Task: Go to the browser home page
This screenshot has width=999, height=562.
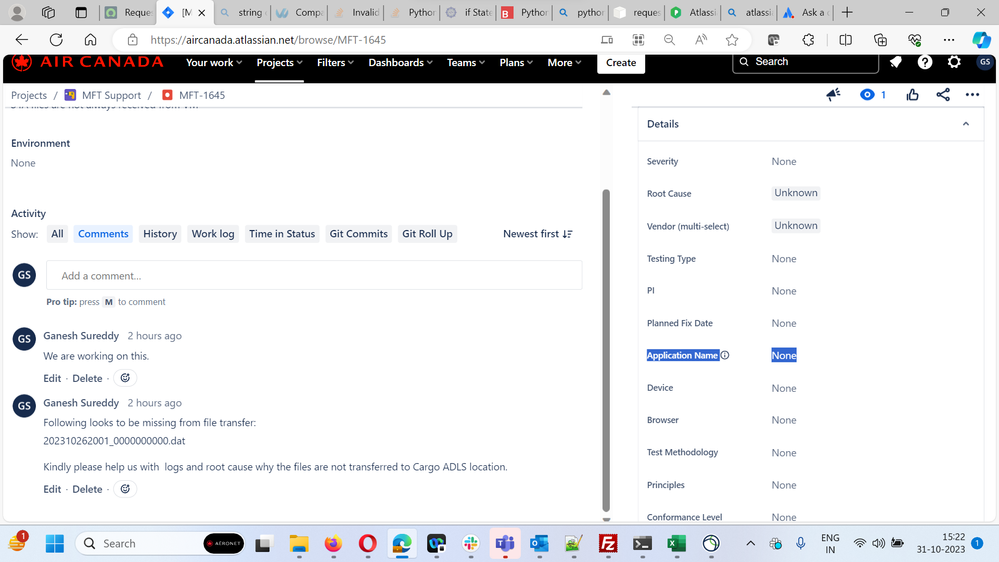Action: tap(90, 40)
